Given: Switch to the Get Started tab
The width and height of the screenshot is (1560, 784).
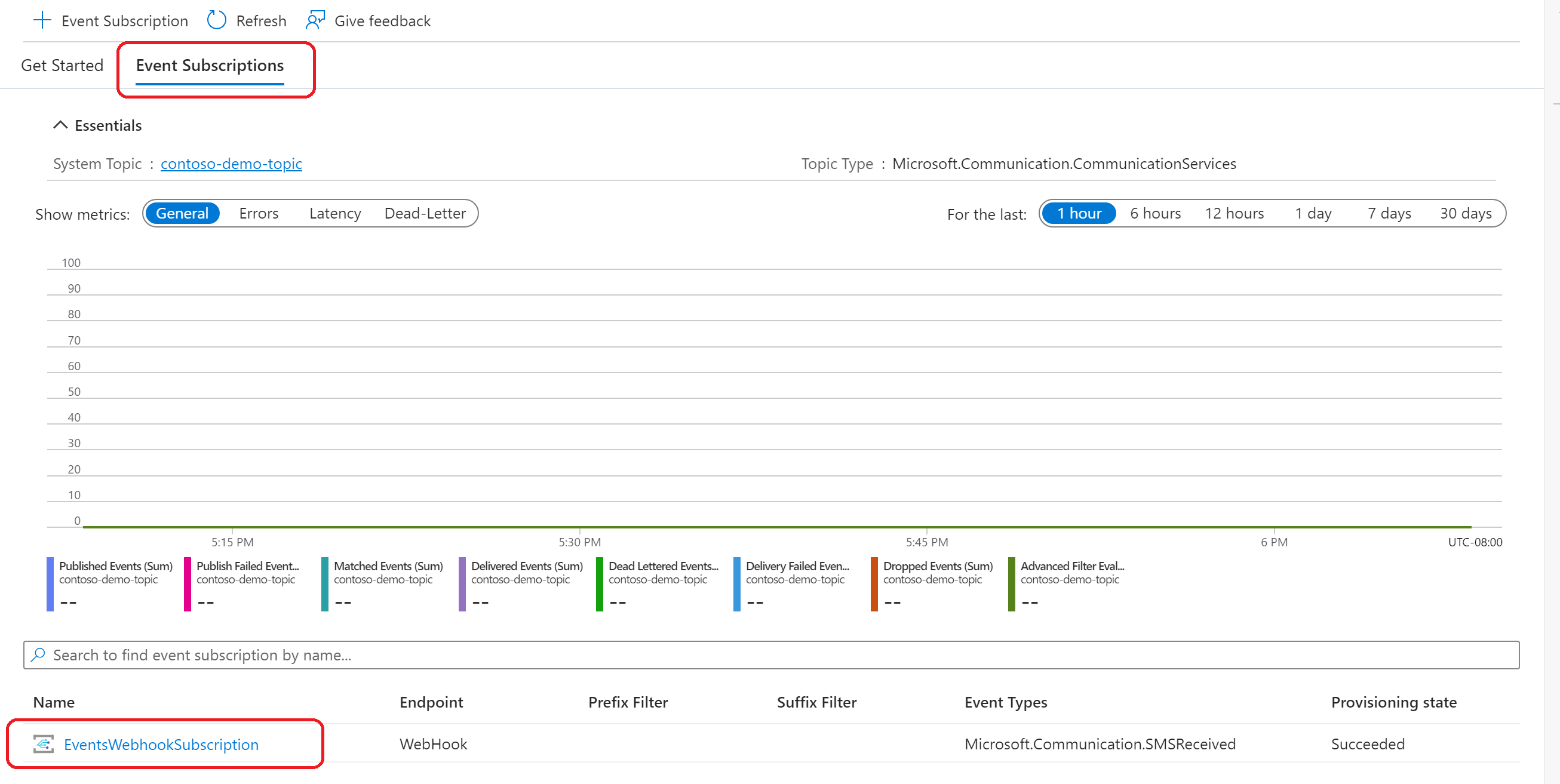Looking at the screenshot, I should coord(62,66).
